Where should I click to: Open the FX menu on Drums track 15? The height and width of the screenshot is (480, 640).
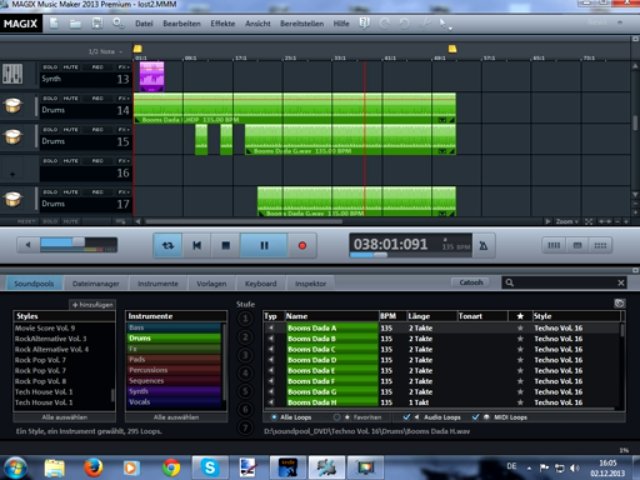(123, 129)
